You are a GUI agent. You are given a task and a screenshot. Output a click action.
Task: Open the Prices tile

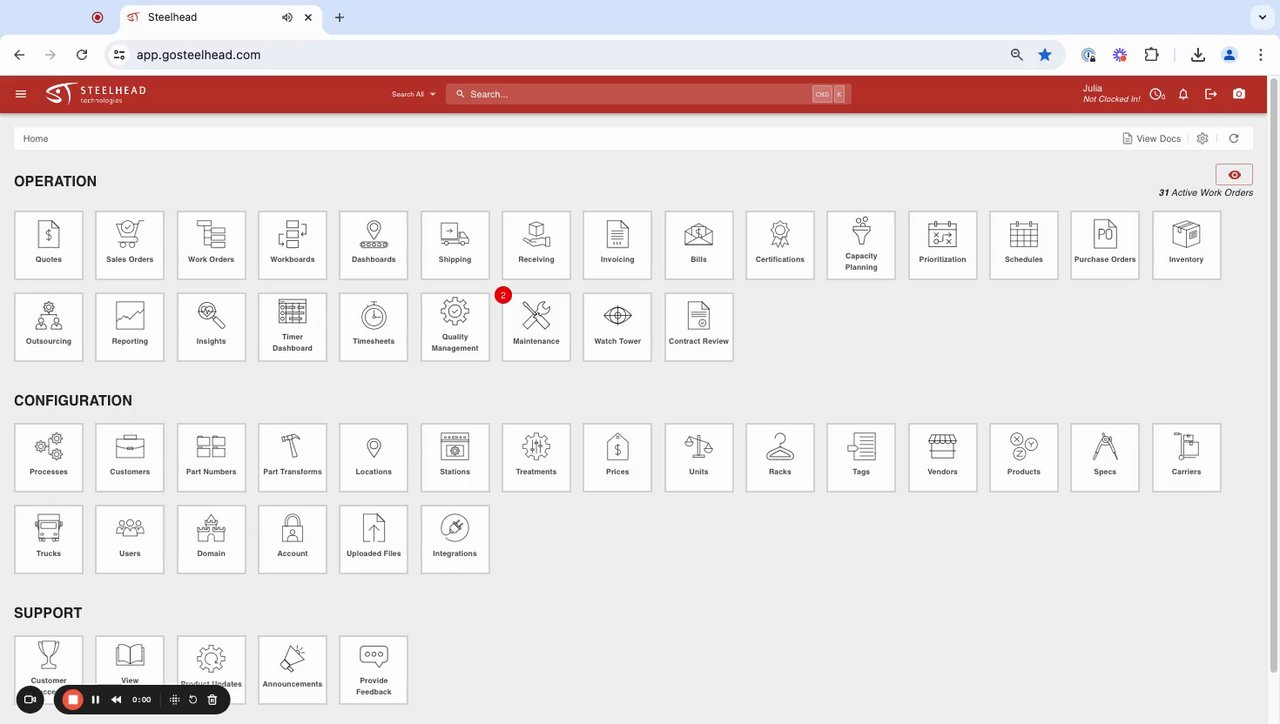[617, 457]
